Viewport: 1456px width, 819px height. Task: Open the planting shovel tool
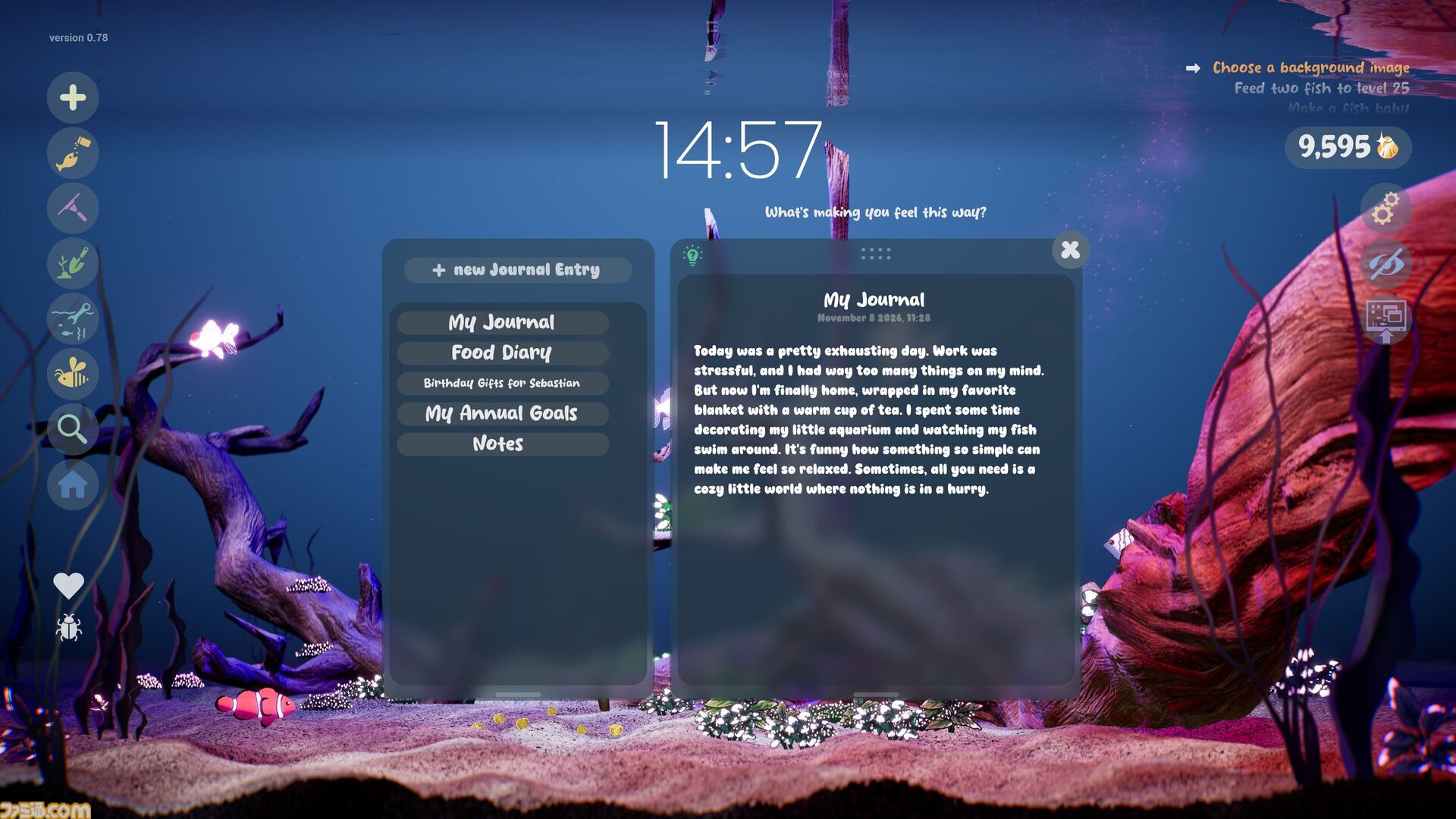(x=73, y=263)
